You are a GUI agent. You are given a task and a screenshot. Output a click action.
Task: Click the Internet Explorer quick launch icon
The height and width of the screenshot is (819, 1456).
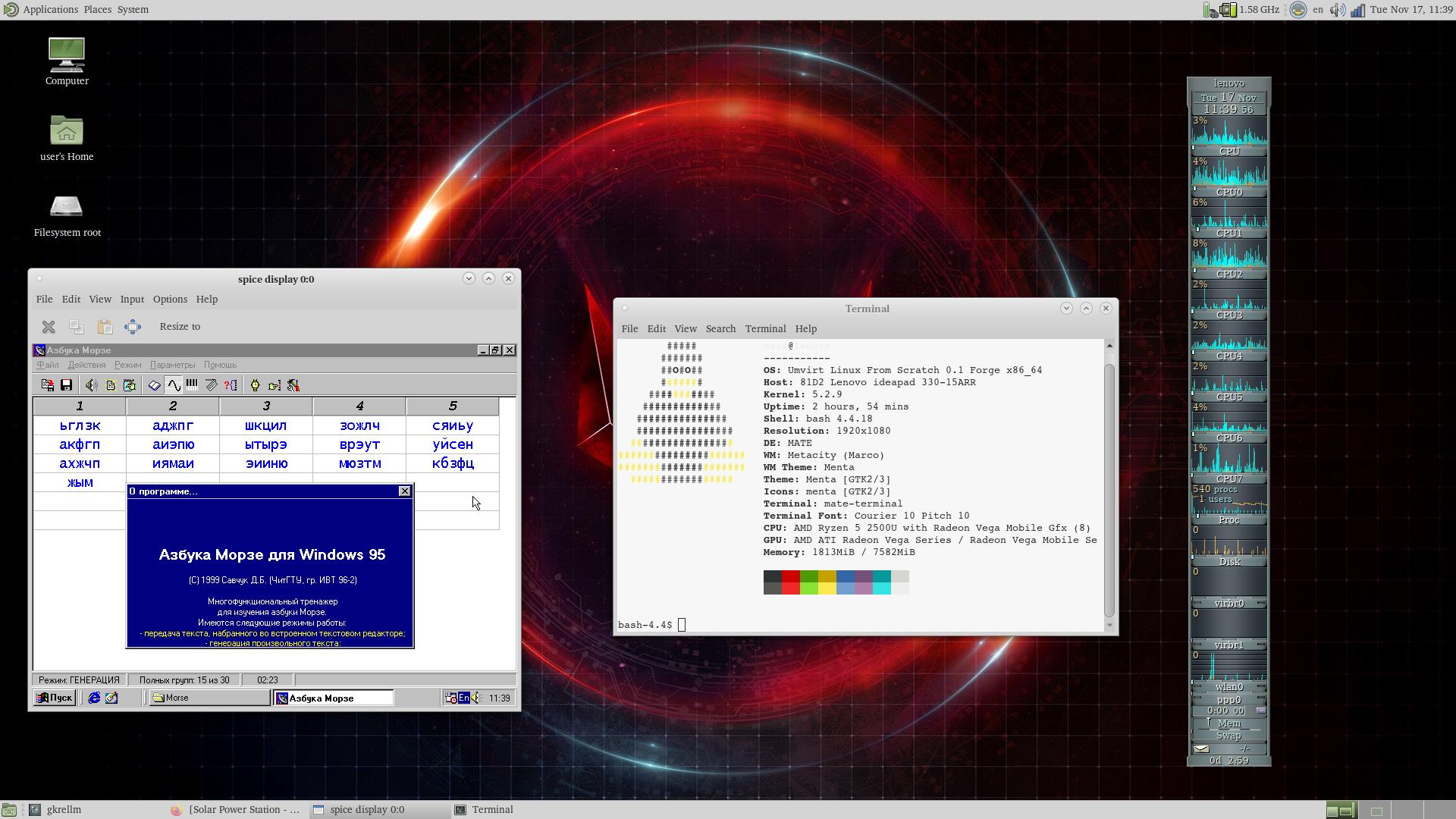94,698
